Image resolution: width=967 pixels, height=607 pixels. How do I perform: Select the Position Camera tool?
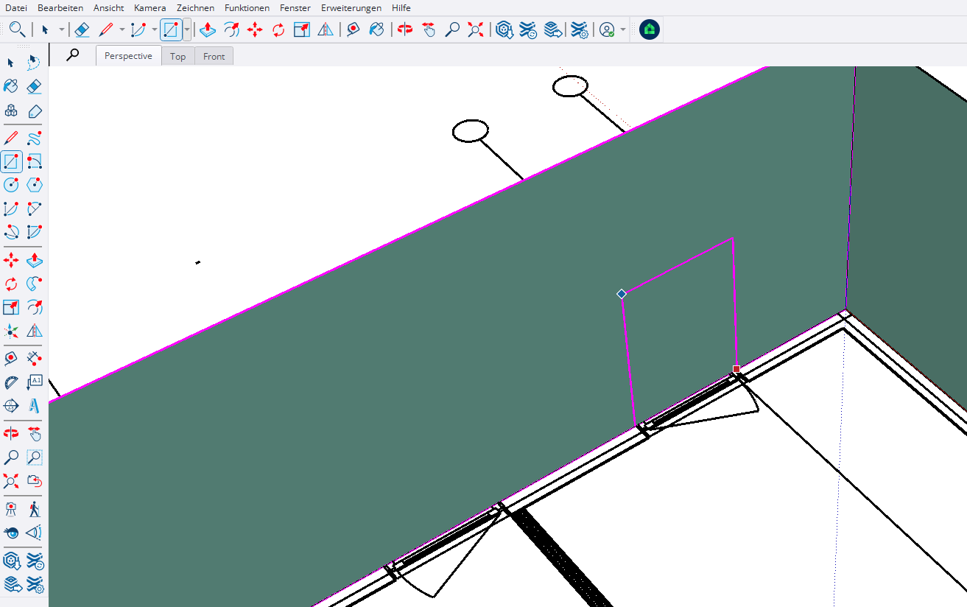[x=11, y=509]
